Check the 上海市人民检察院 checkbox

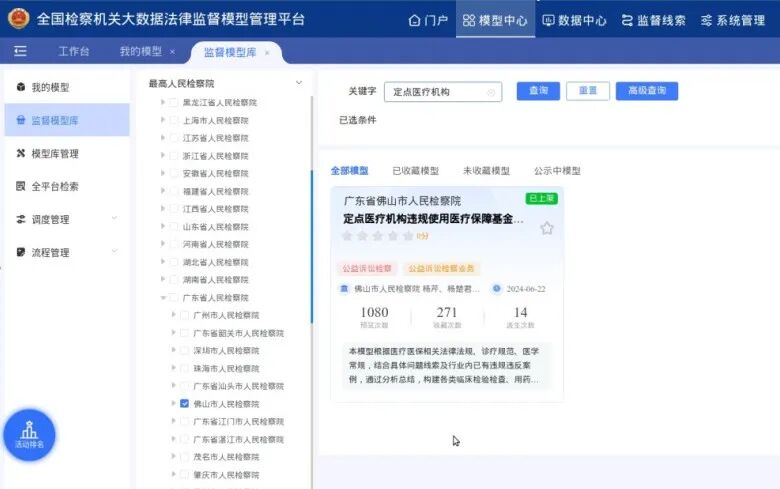[x=174, y=120]
